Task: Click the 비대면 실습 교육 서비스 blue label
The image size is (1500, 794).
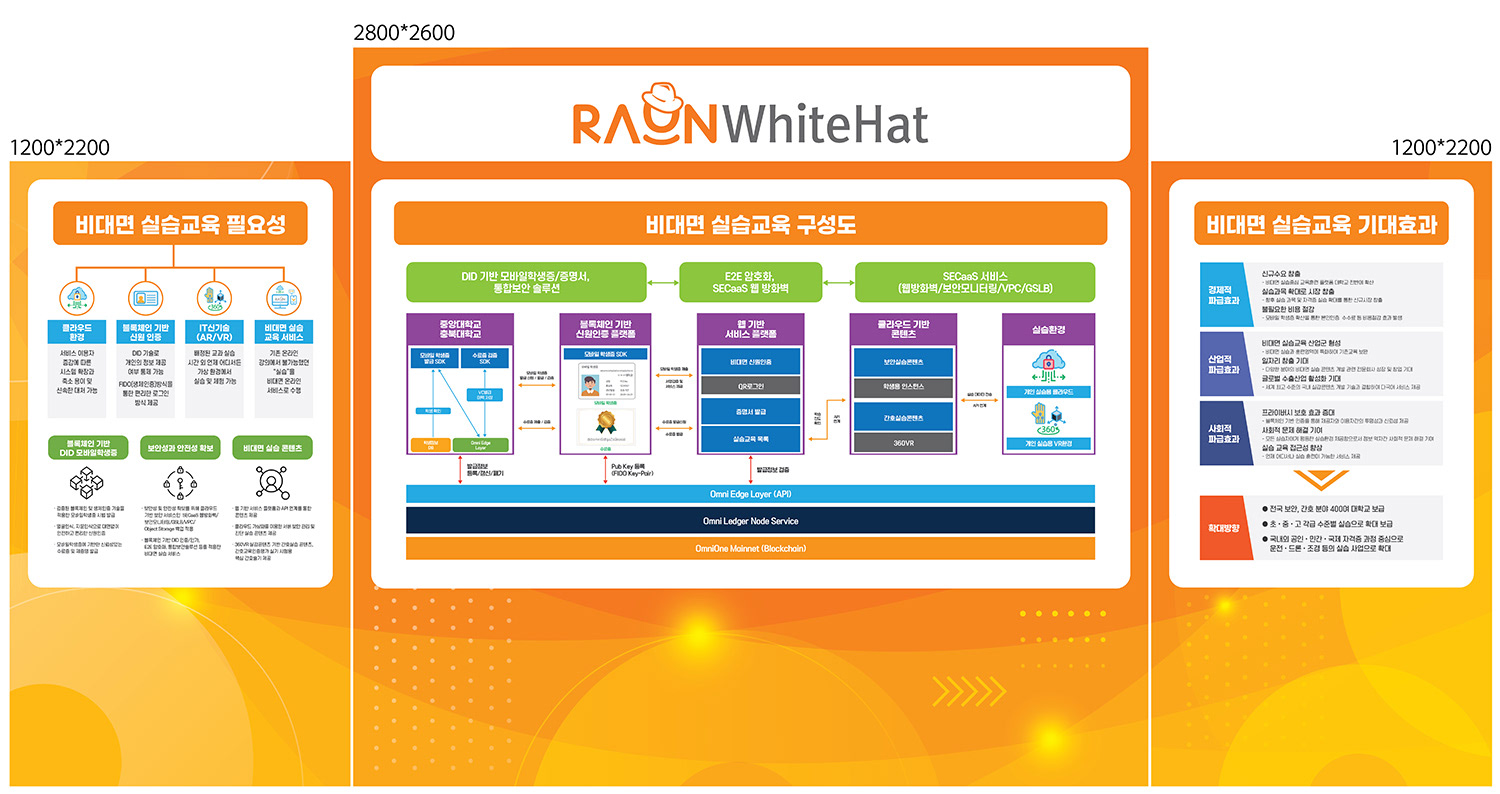Action: pos(285,332)
